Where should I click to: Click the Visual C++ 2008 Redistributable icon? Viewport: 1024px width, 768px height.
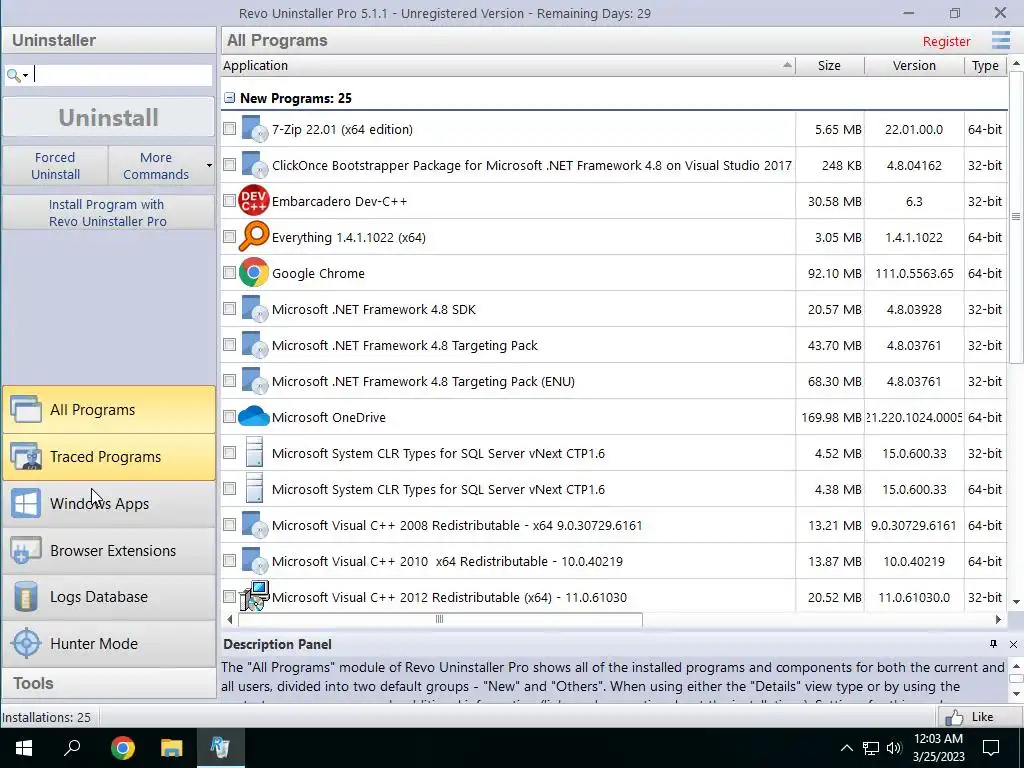click(x=254, y=524)
